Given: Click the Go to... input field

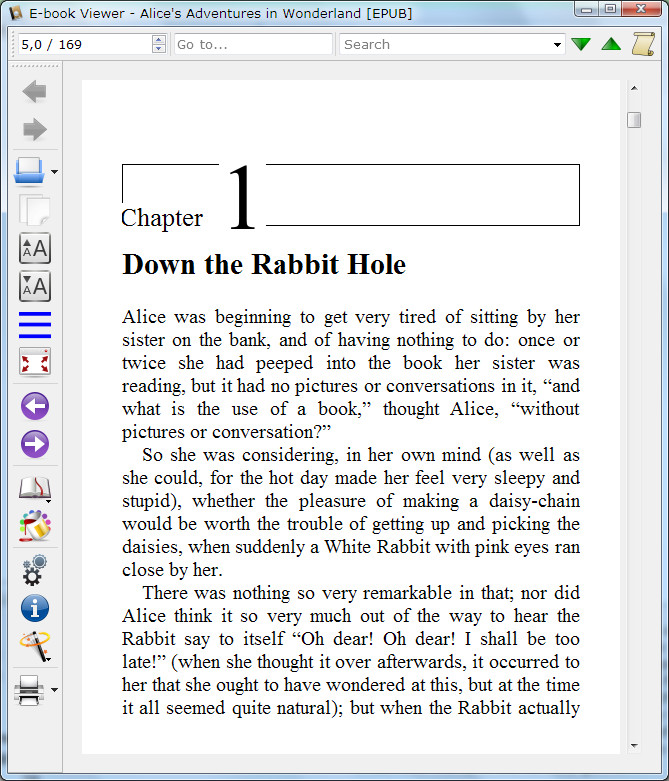Looking at the screenshot, I should pyautogui.click(x=253, y=44).
